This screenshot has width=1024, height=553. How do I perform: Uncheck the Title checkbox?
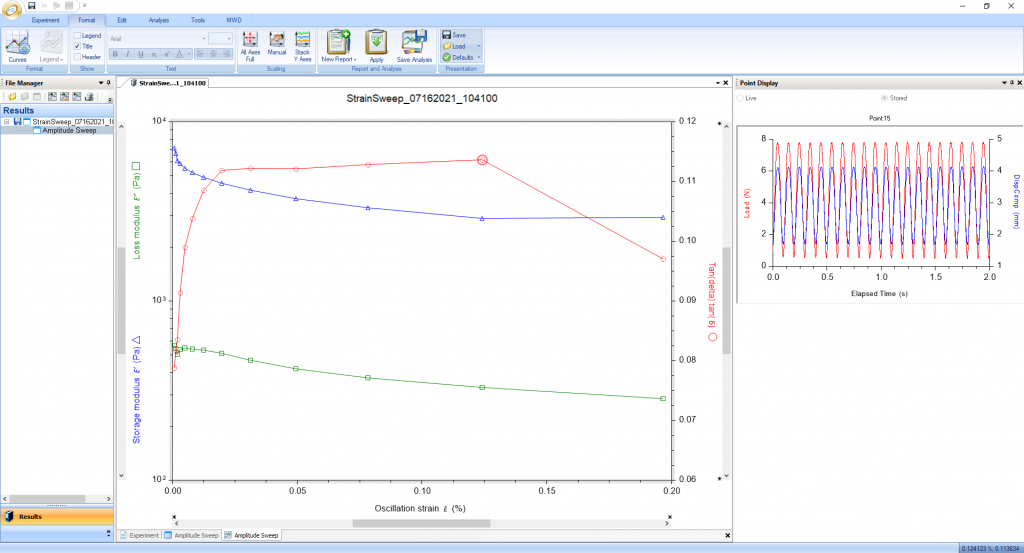point(77,46)
